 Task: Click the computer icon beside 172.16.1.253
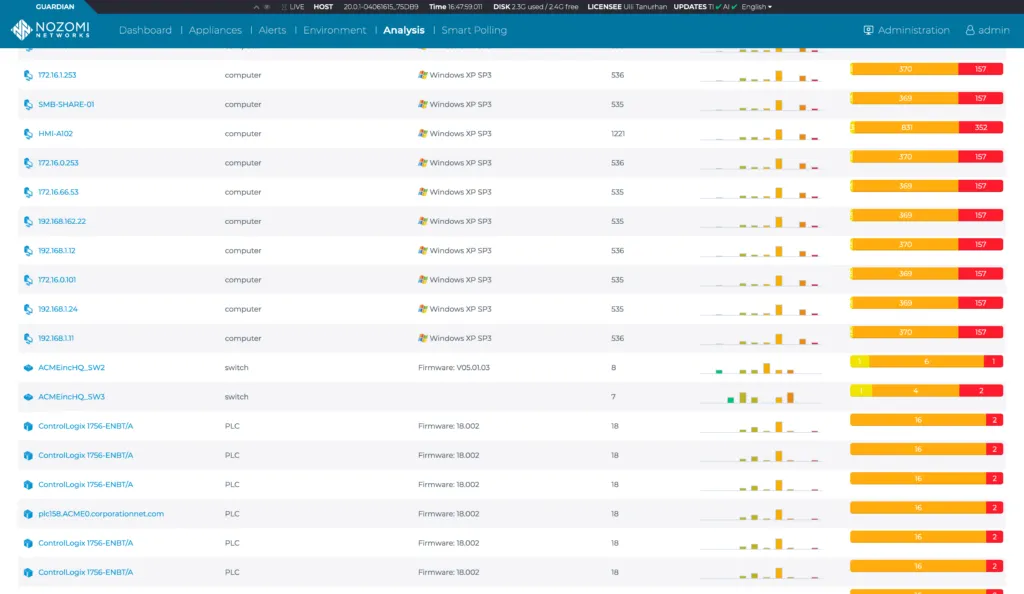click(28, 75)
